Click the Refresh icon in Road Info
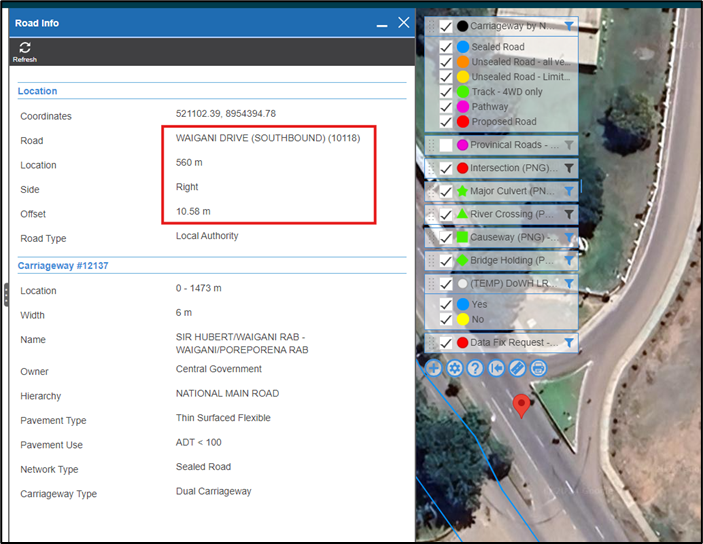 [x=25, y=52]
